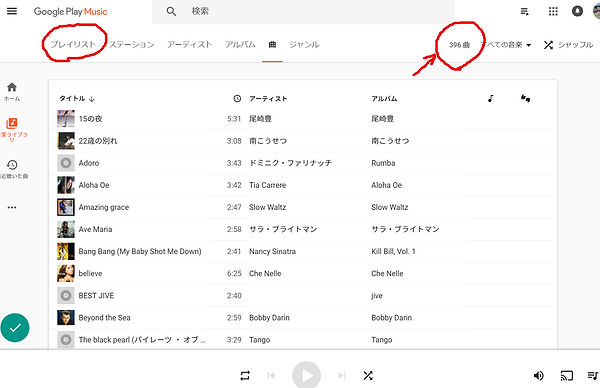Switch to the プレイリスト tab
This screenshot has width=600, height=388.
pos(73,44)
